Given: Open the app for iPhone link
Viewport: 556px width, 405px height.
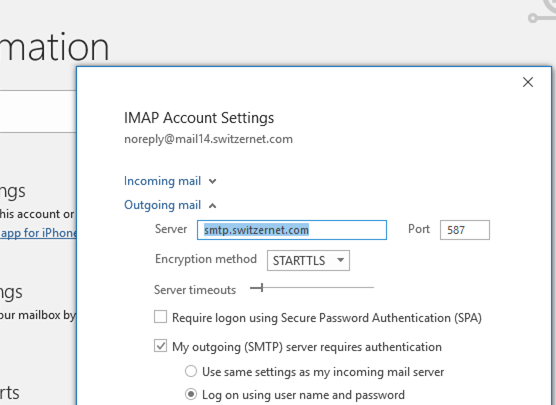Looking at the screenshot, I should point(38,233).
